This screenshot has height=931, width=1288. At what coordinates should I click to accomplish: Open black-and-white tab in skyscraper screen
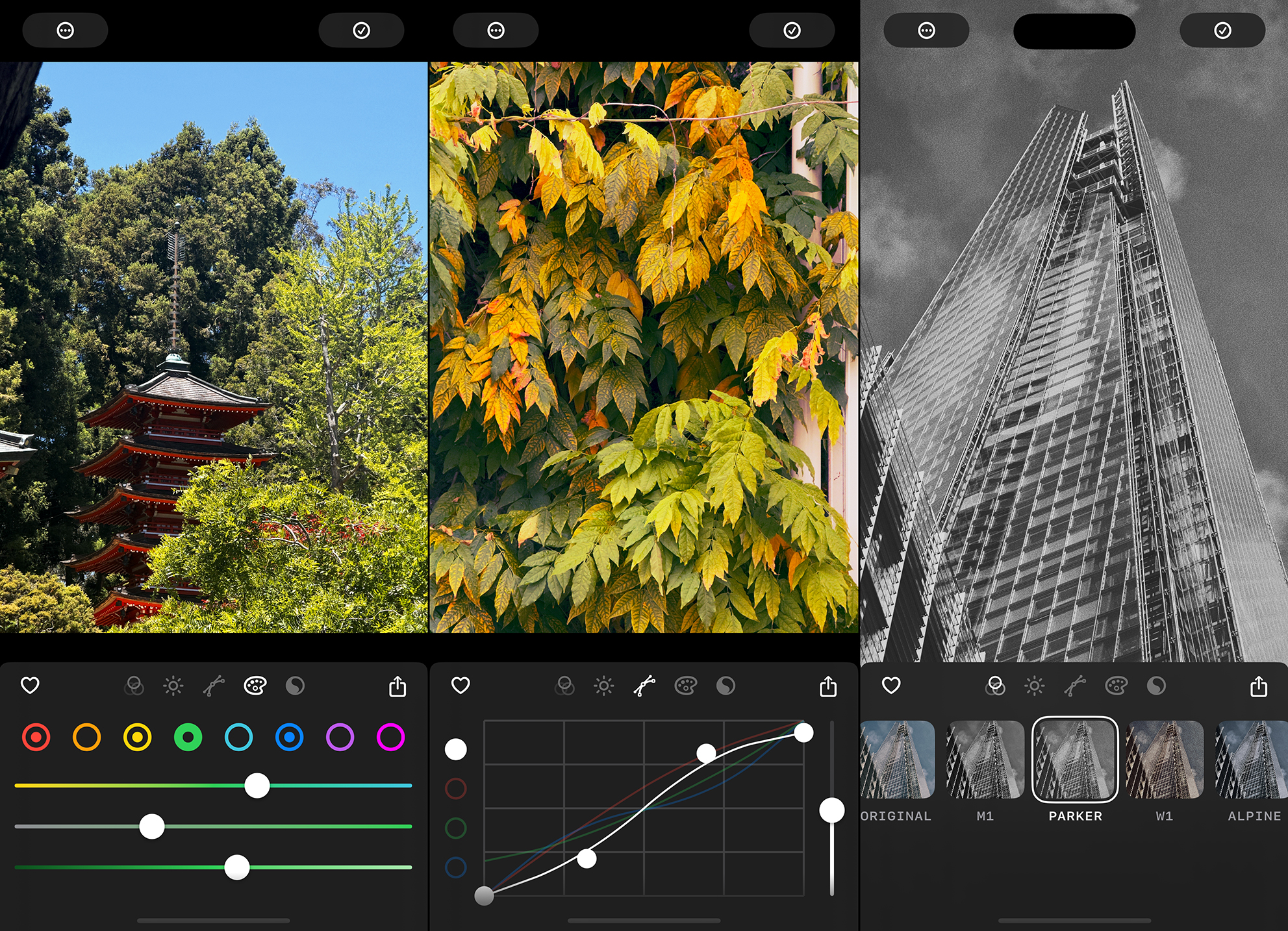point(1156,686)
